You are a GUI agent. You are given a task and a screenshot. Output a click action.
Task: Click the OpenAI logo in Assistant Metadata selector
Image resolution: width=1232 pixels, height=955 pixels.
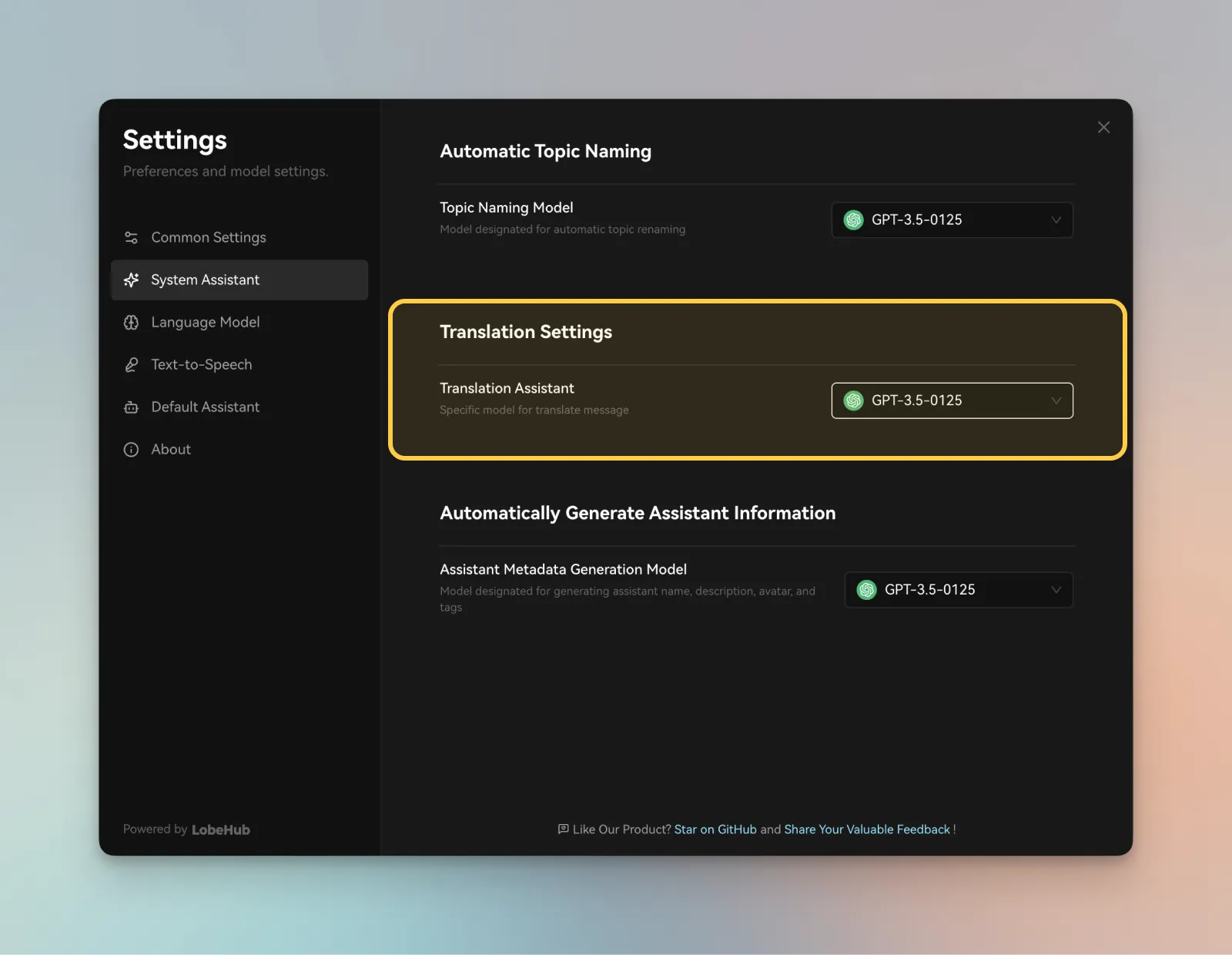pos(866,590)
